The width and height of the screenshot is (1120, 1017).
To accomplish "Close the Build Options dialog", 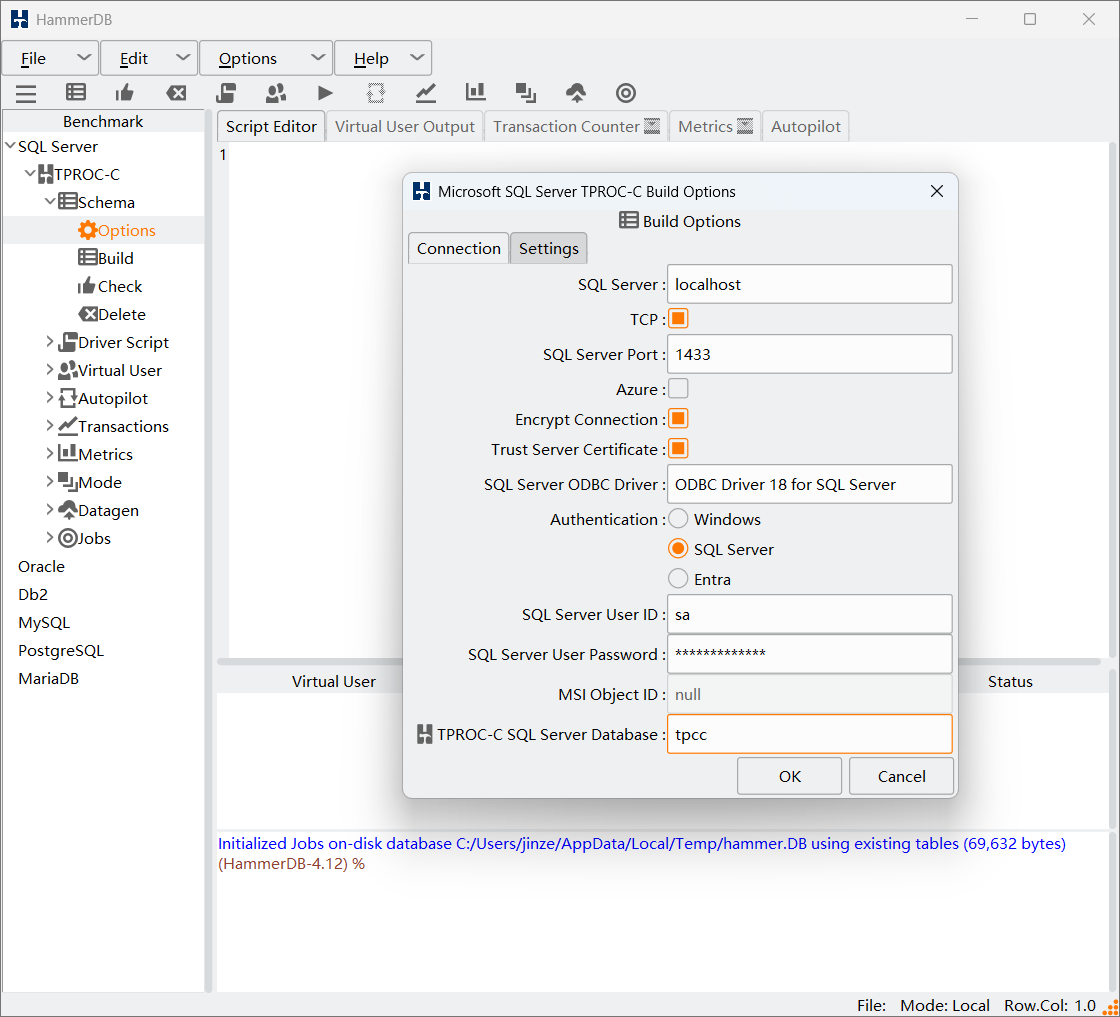I will [x=937, y=191].
